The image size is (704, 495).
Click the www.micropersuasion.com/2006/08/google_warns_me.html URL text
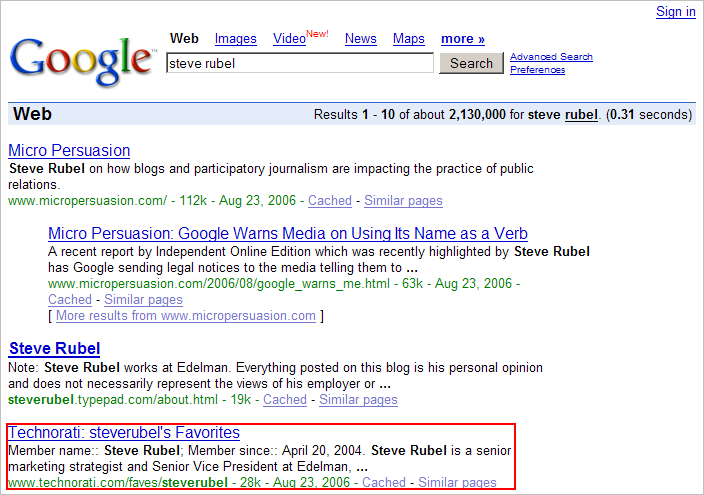click(x=219, y=283)
